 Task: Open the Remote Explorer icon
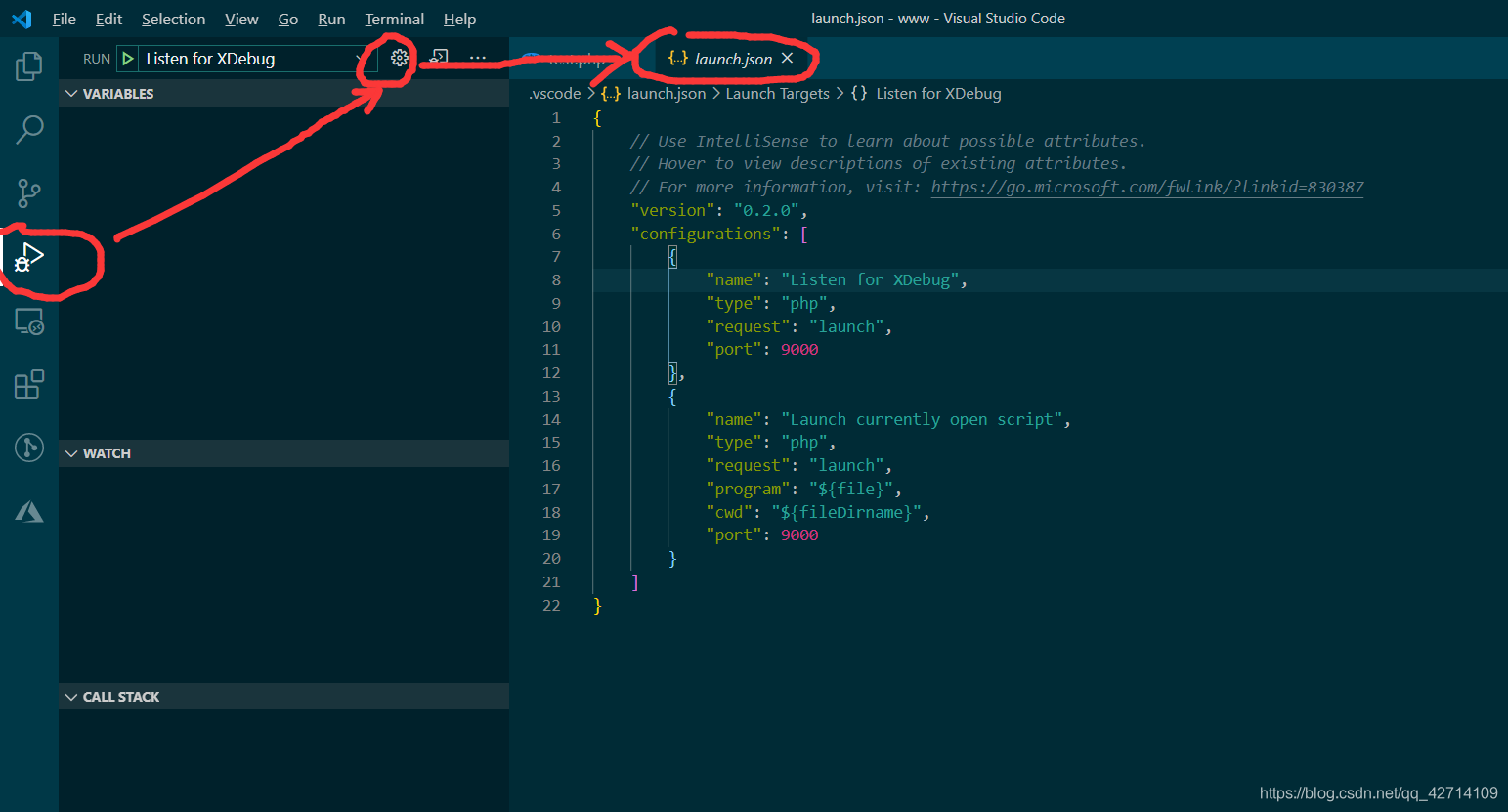click(29, 321)
